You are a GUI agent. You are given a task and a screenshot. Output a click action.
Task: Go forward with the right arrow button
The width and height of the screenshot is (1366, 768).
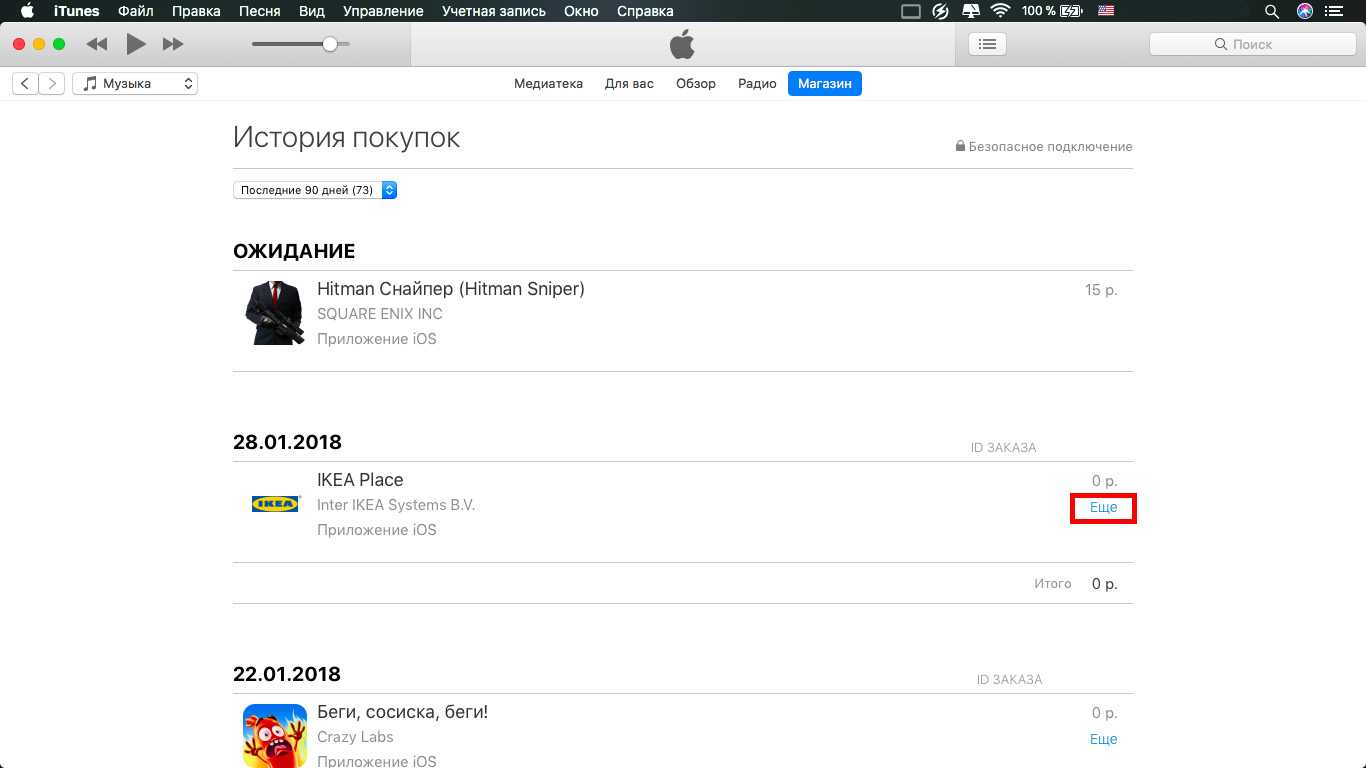click(x=52, y=84)
